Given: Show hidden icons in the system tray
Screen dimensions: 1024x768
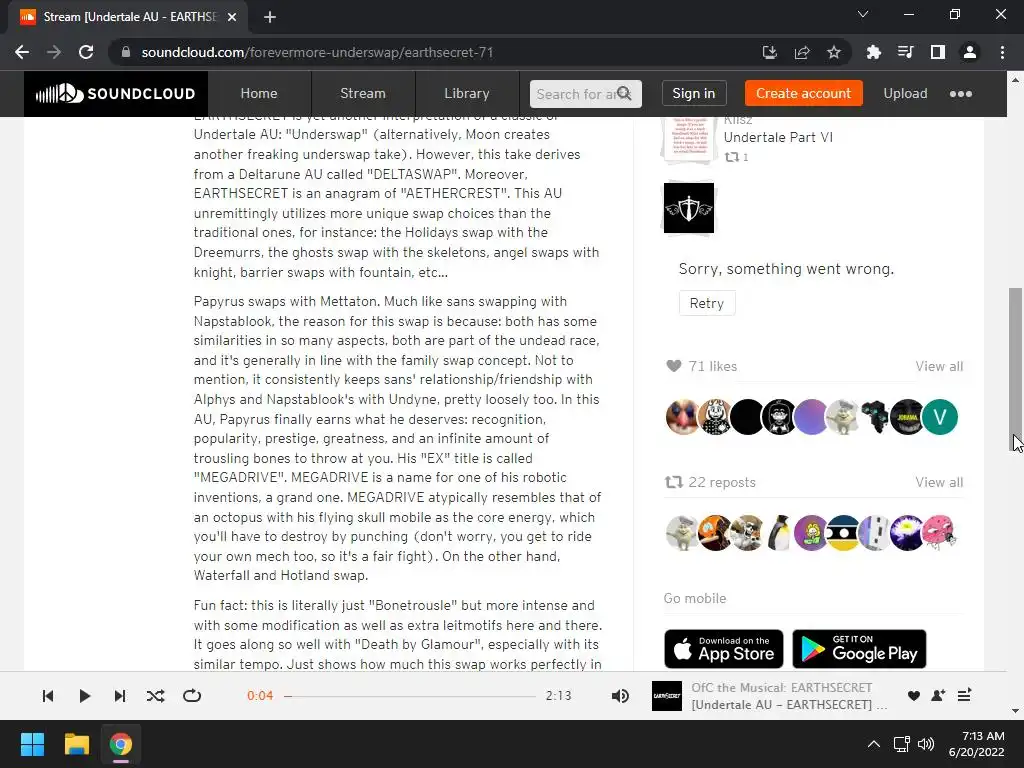Looking at the screenshot, I should pyautogui.click(x=873, y=744).
